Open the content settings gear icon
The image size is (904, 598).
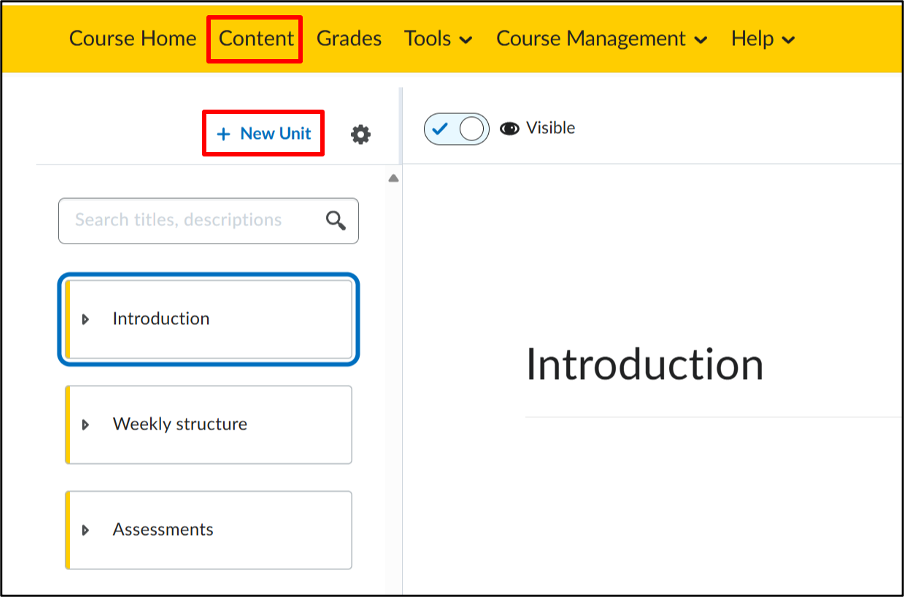click(361, 134)
